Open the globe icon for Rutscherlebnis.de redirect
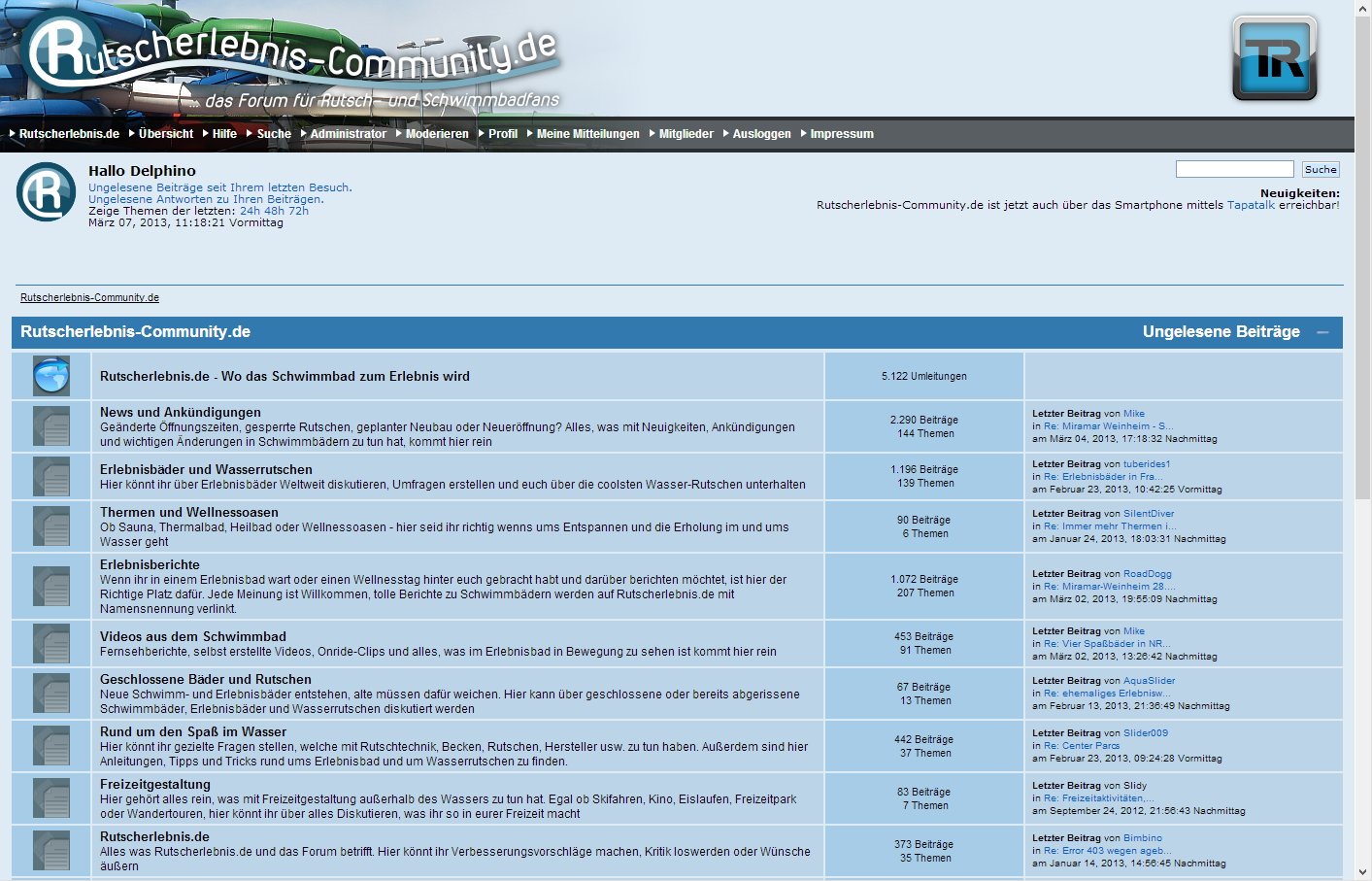 pos(51,376)
